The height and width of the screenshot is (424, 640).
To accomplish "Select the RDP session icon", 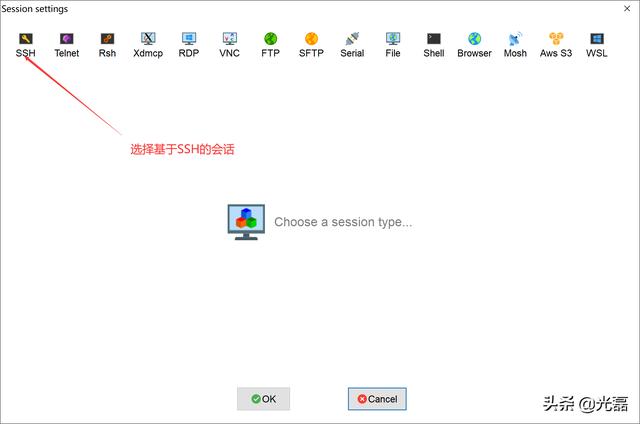I will 189,45.
